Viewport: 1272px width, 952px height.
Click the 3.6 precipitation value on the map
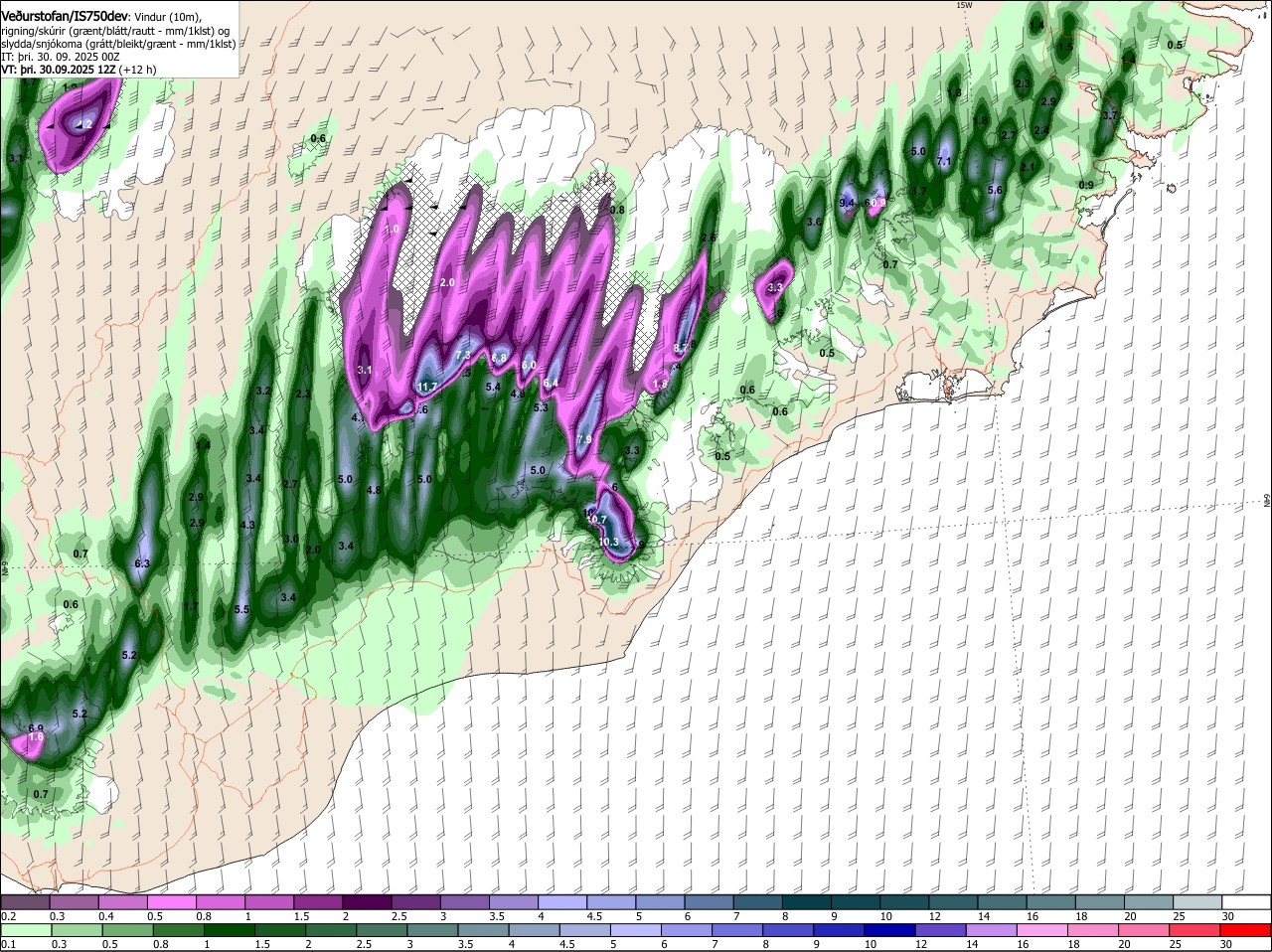coord(814,222)
